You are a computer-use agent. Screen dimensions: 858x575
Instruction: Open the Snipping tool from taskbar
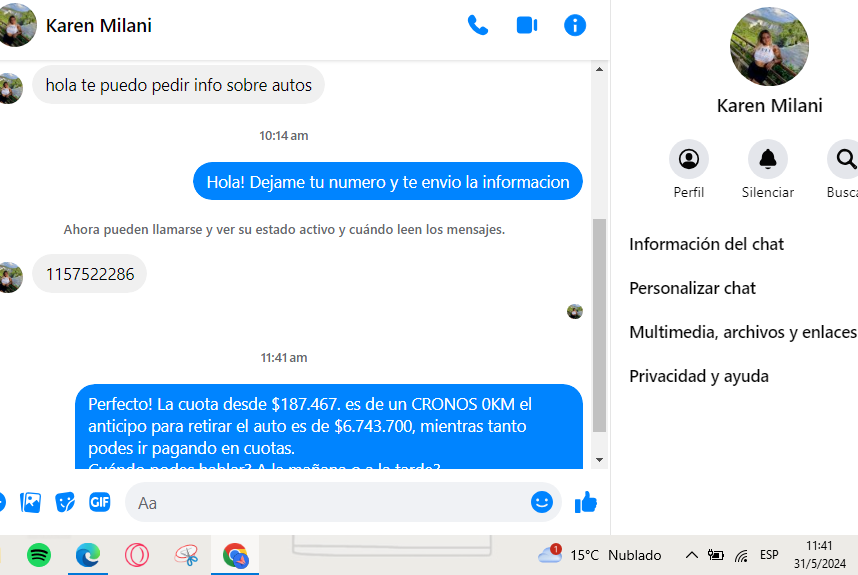[x=186, y=555]
